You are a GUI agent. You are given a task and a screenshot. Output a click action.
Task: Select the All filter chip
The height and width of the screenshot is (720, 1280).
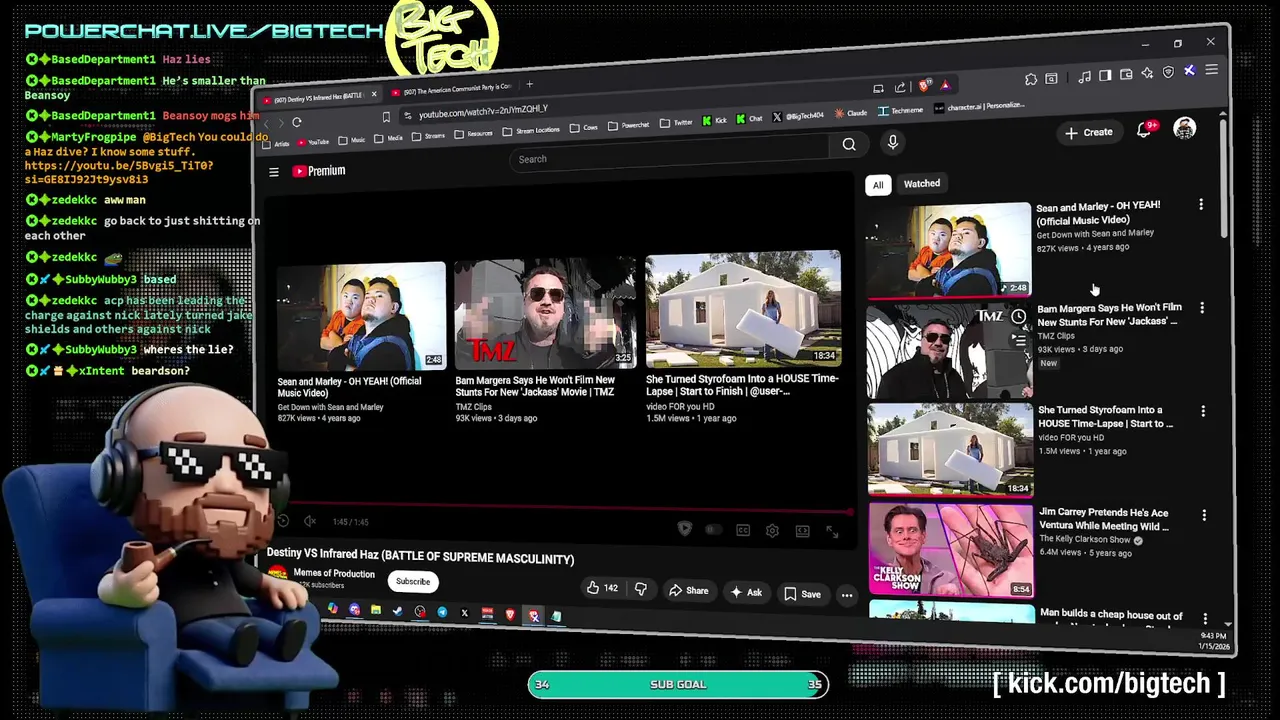pyautogui.click(x=877, y=184)
